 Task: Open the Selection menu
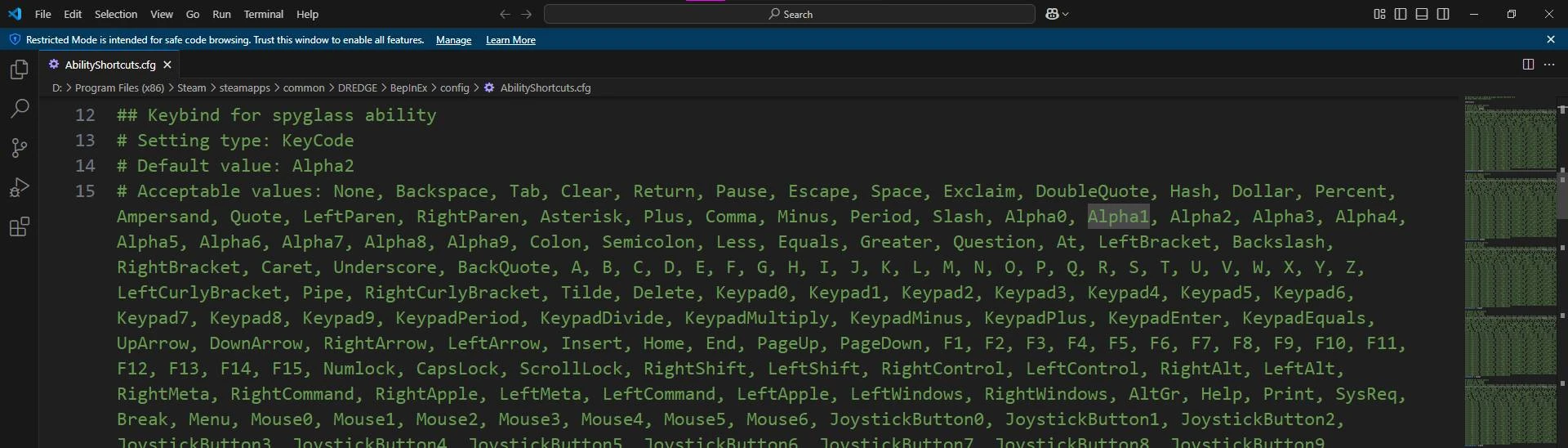click(x=116, y=14)
